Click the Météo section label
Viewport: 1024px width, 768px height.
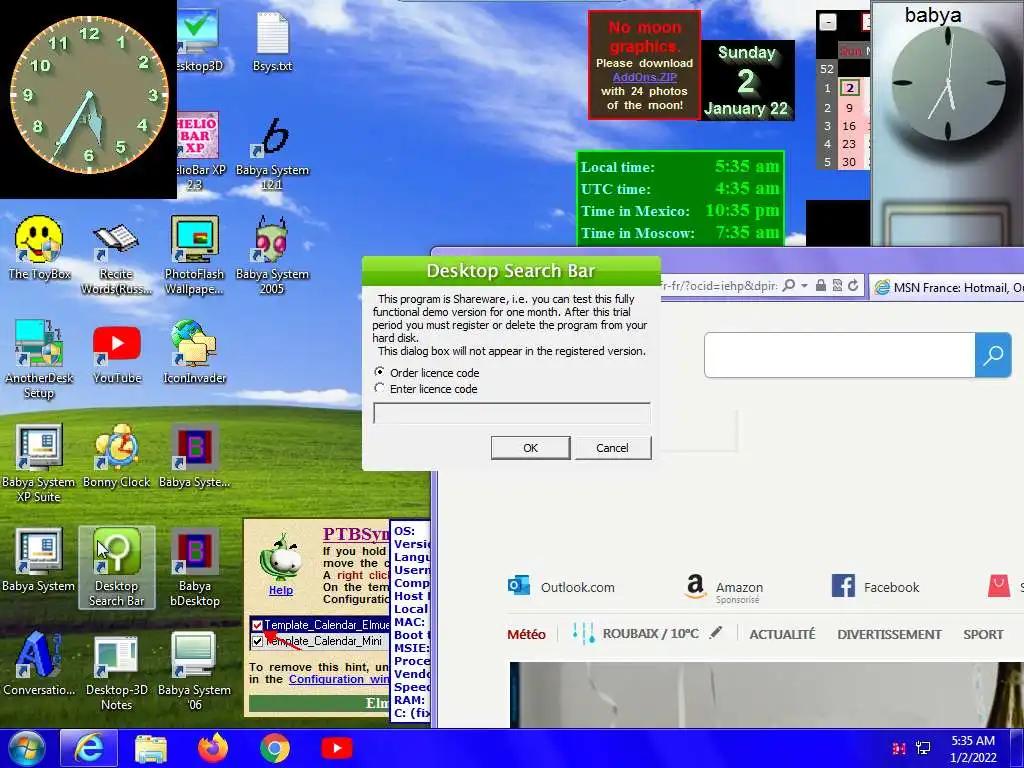click(526, 634)
